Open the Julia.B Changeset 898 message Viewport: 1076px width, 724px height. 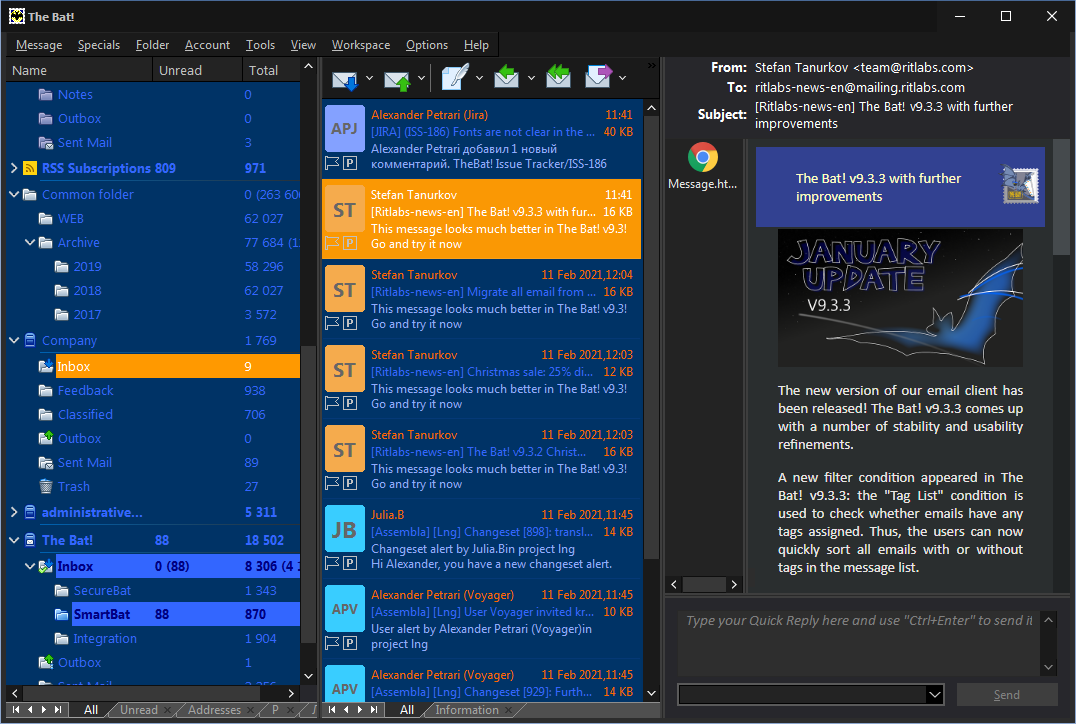(x=482, y=539)
